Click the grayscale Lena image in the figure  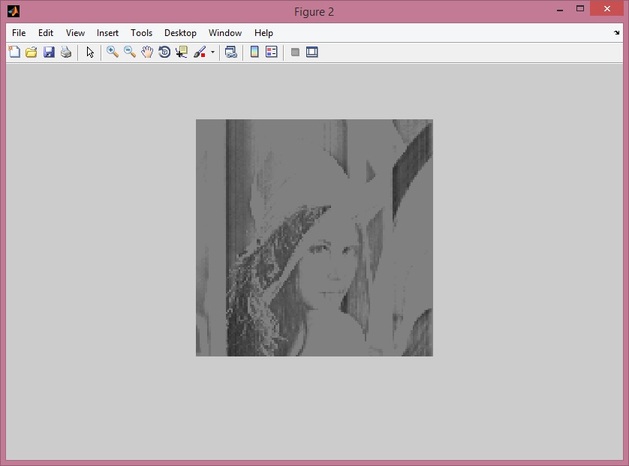pos(314,238)
